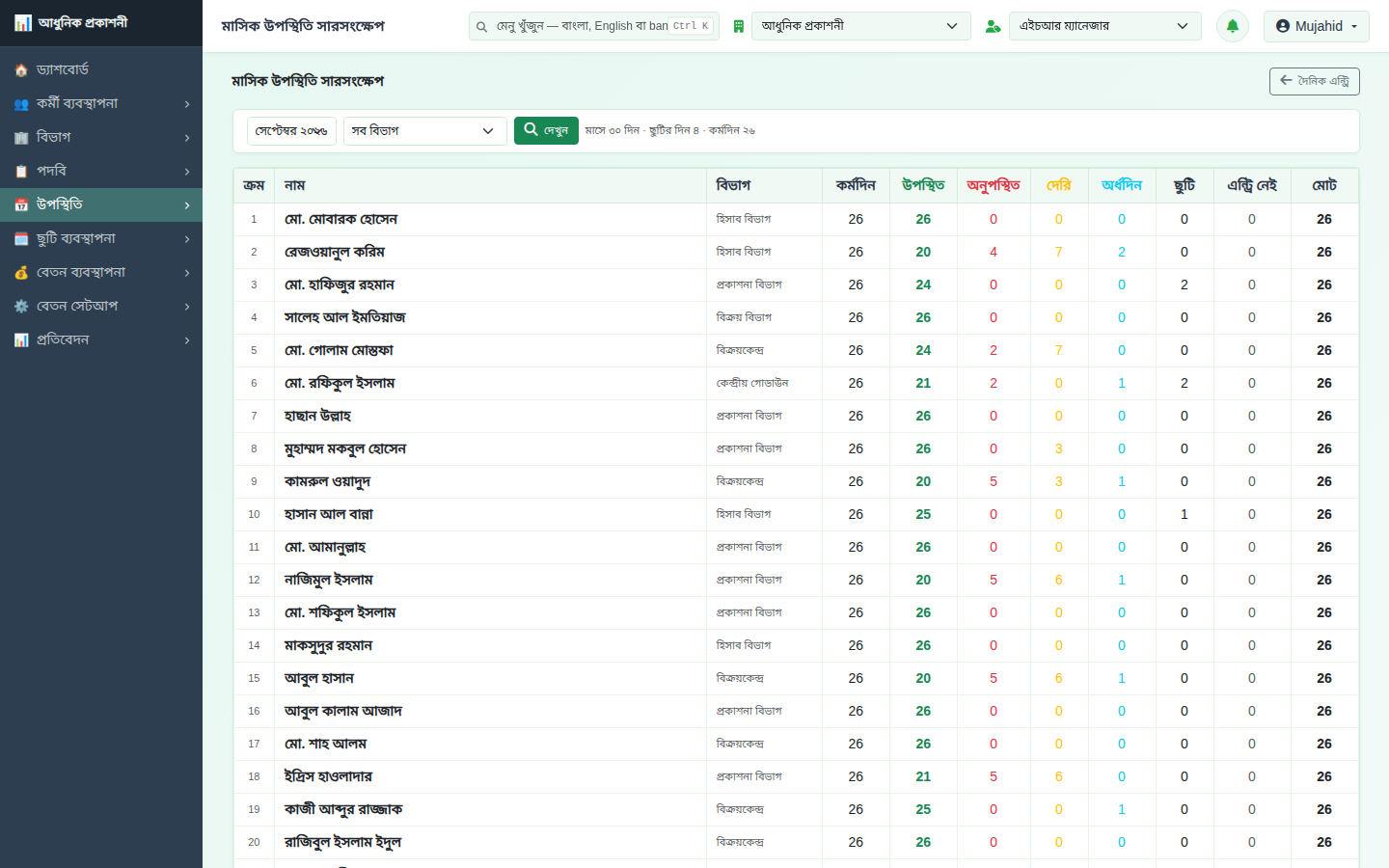The width and height of the screenshot is (1389, 868).
Task: Click the আধুনিক প্রকাশনী logo icon
Action: point(23,23)
